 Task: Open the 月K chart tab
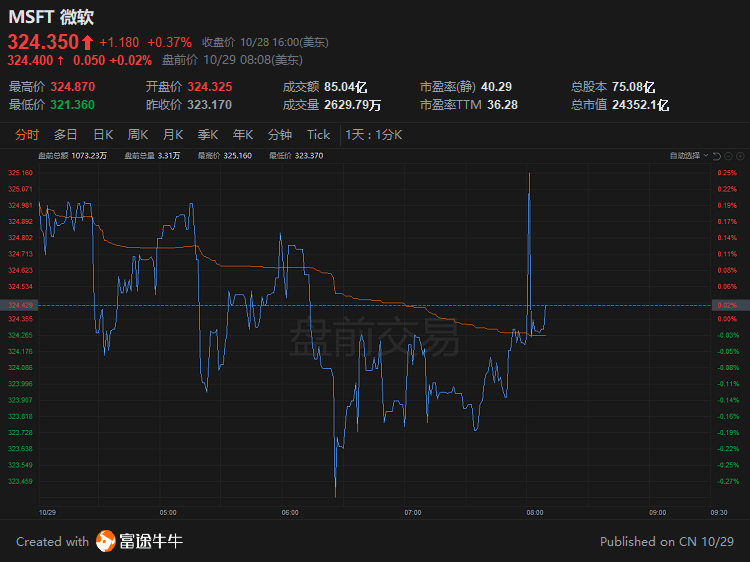click(173, 135)
